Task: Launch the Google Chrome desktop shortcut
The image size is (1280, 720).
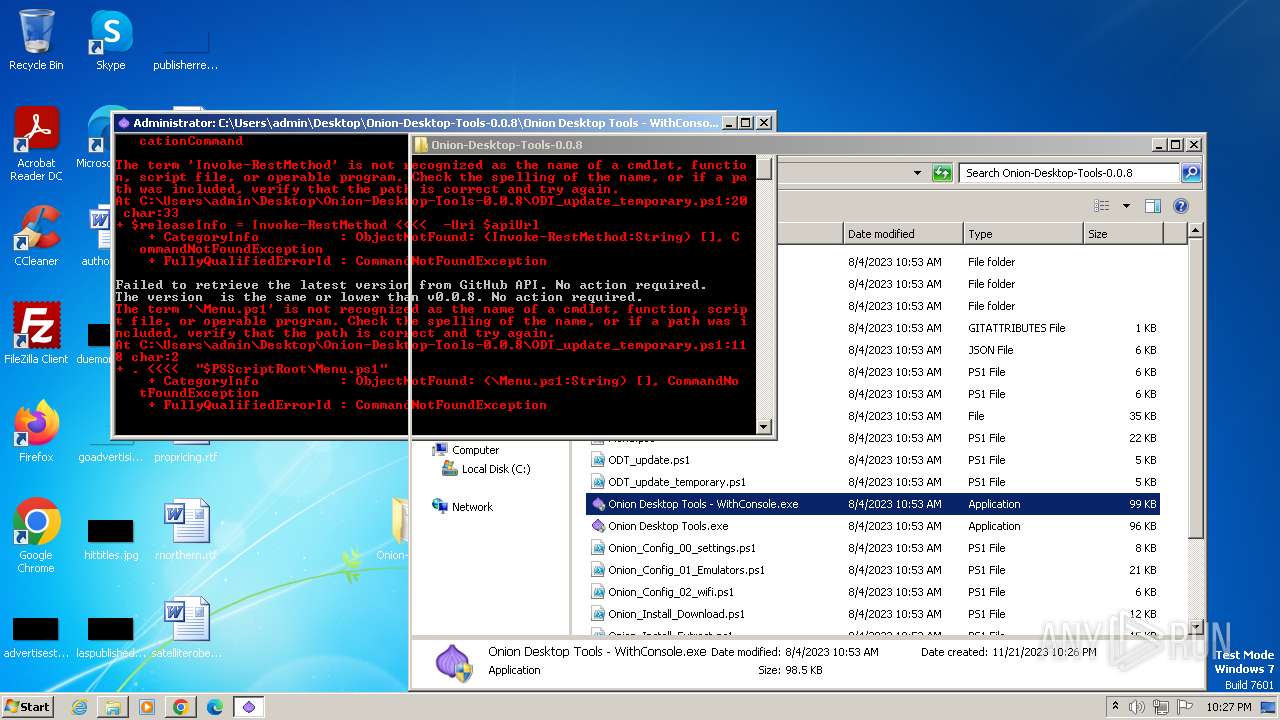Action: coord(36,535)
